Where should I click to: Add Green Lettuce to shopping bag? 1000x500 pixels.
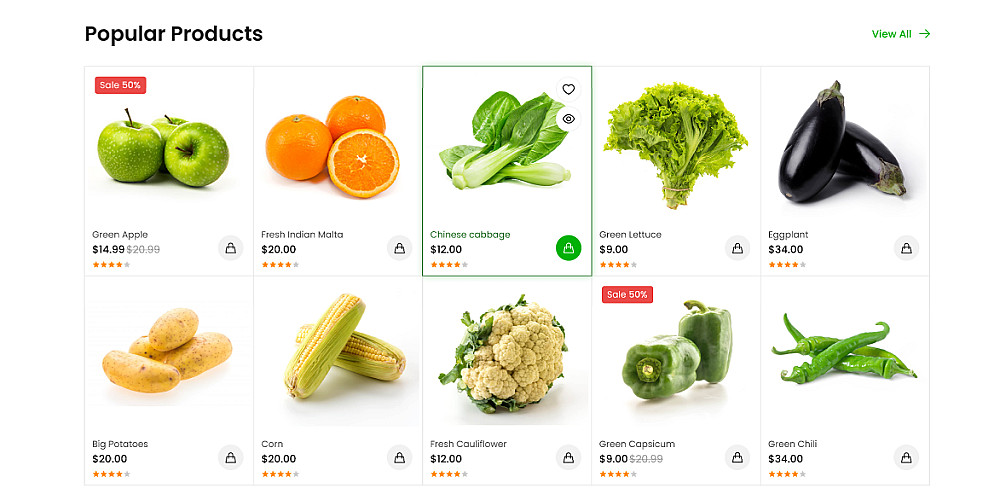pos(737,248)
